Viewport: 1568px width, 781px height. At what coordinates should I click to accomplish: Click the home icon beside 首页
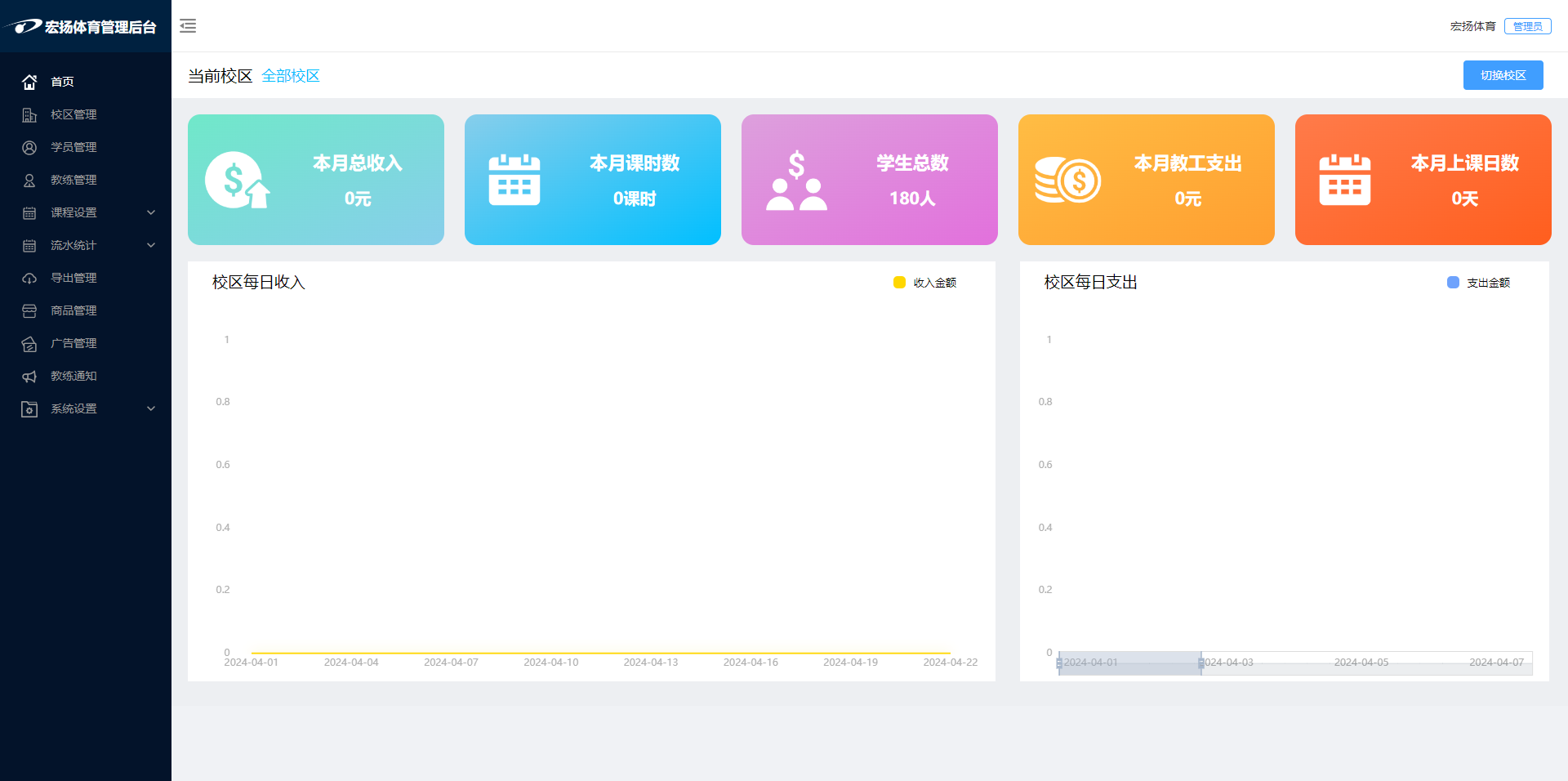29,82
